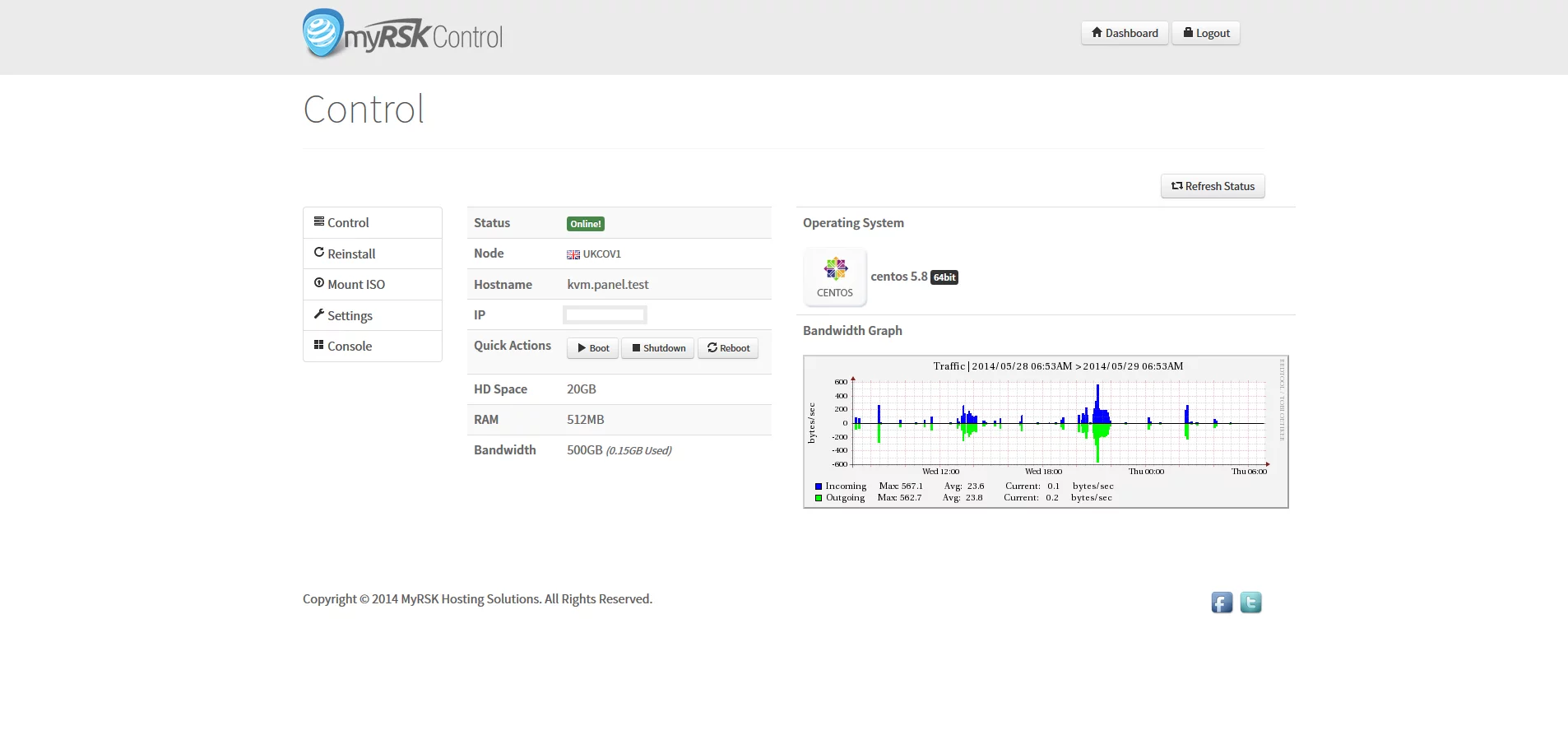Open Reinstall in the sidebar menu
Viewport: 1568px width, 740px height.
point(373,254)
